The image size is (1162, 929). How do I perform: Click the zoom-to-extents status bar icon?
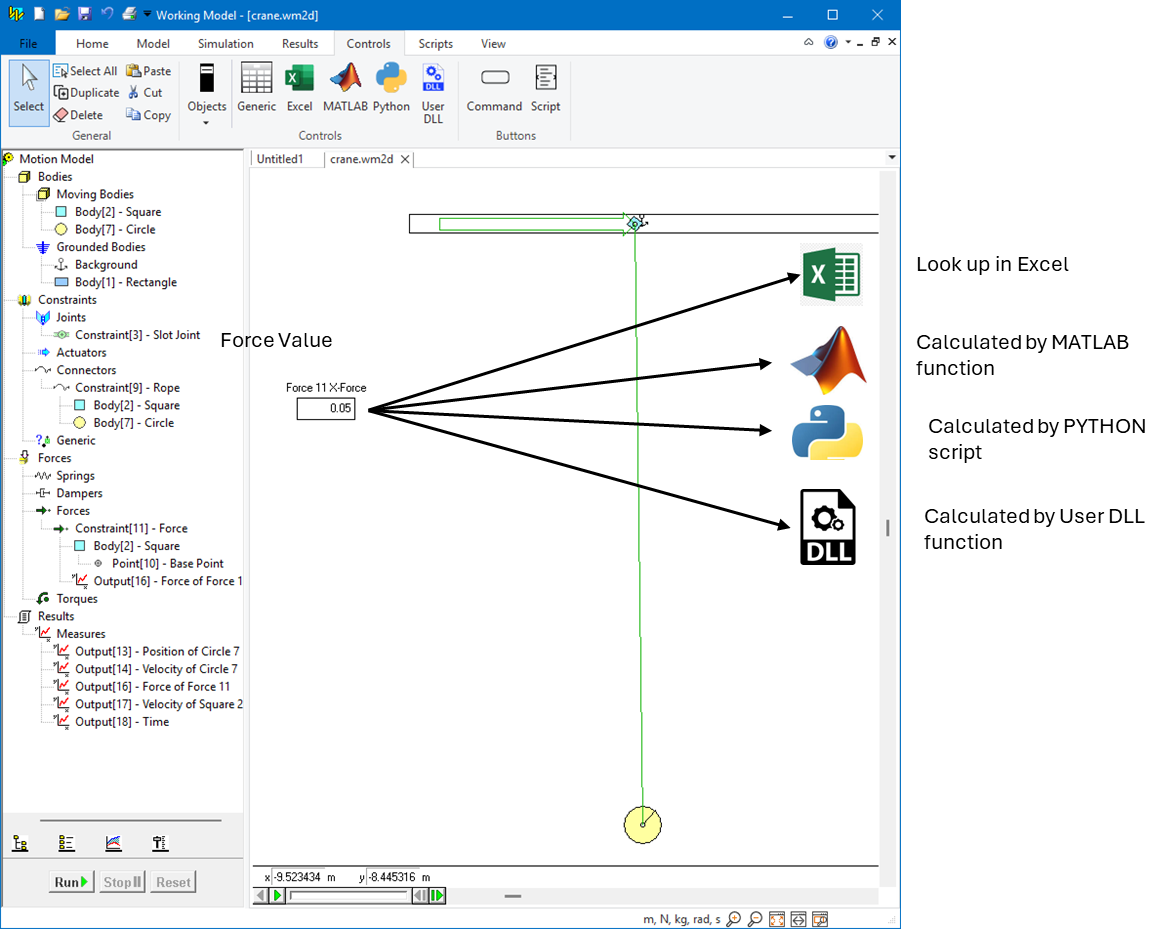(777, 919)
